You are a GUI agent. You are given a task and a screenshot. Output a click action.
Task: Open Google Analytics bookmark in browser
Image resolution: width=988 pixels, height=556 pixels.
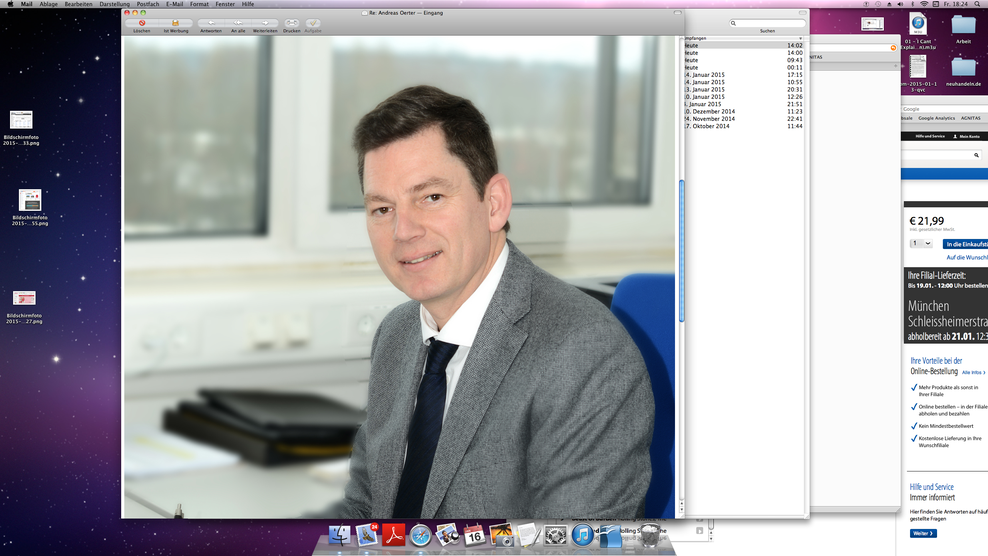coord(936,118)
